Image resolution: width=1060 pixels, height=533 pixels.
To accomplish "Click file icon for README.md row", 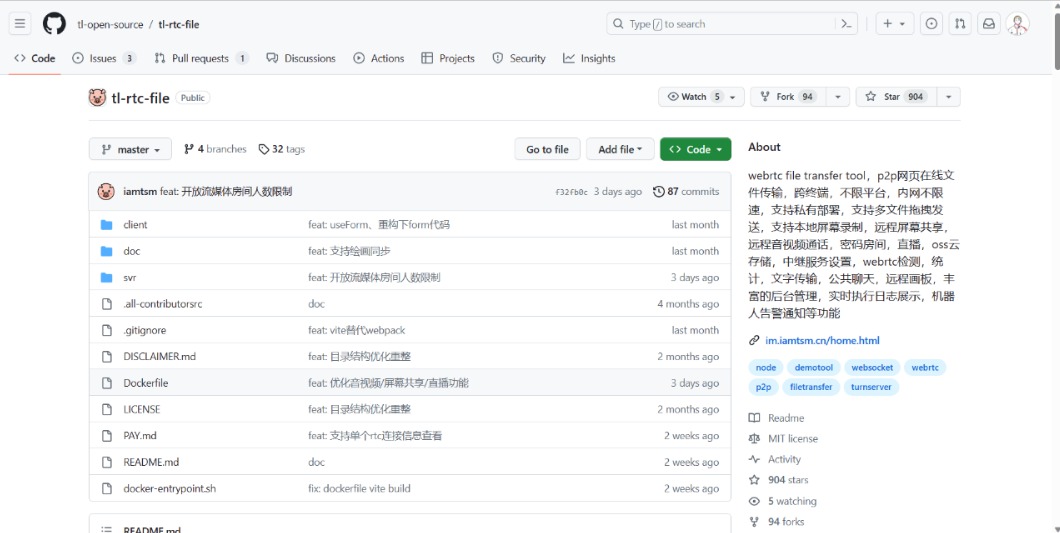I will click(x=106, y=462).
